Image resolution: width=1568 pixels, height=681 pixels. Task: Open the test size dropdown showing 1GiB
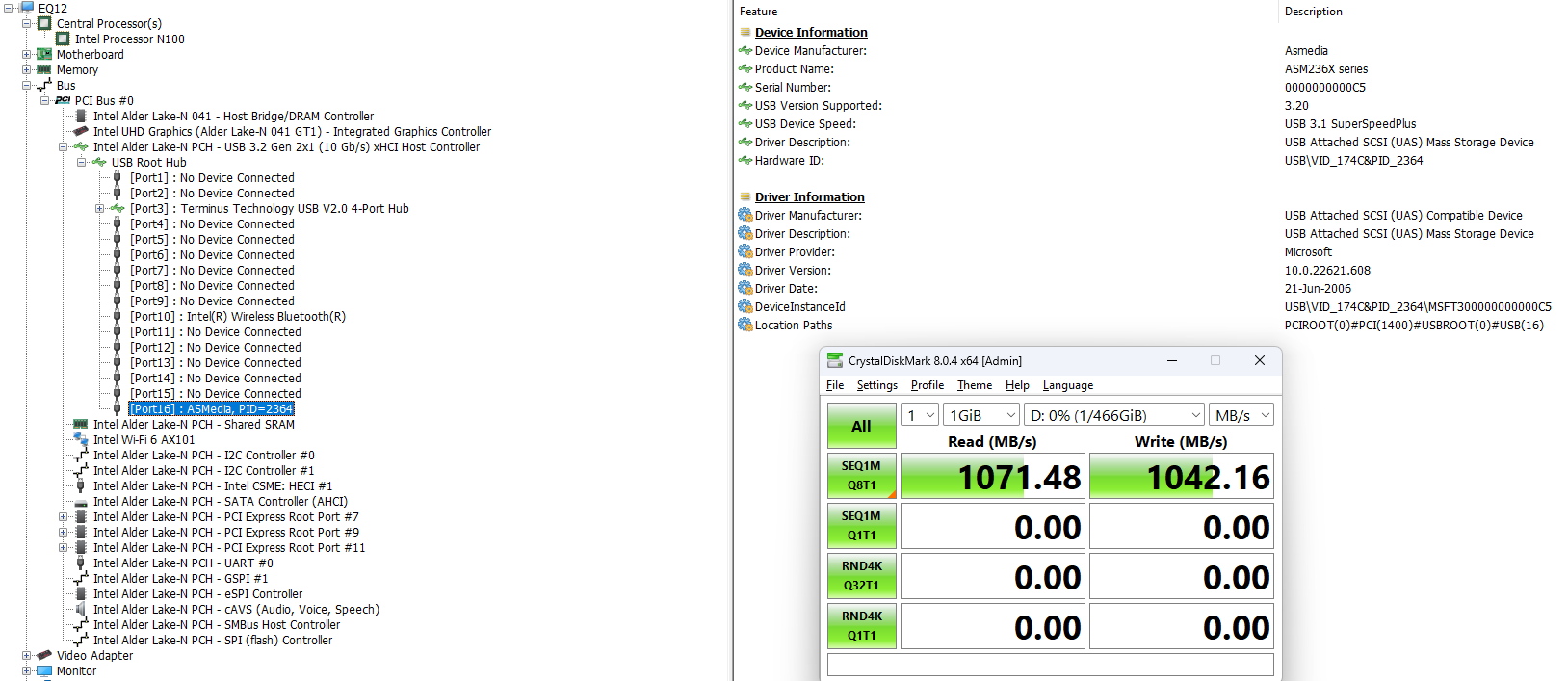[x=981, y=415]
